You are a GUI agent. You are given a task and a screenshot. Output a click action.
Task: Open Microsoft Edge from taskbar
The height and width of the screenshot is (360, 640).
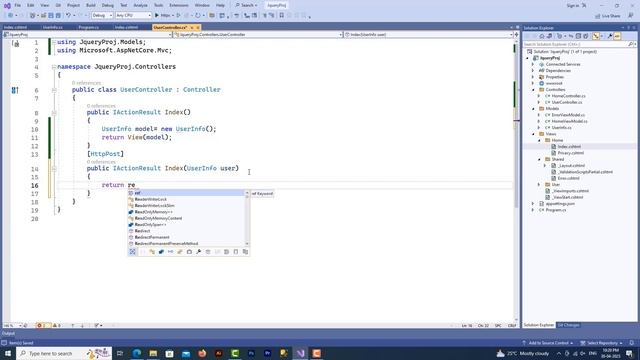137,353
